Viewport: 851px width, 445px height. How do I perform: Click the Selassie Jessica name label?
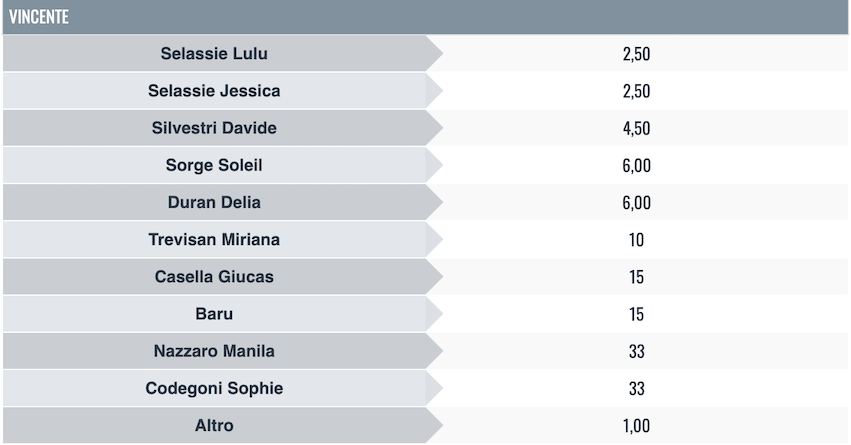tap(214, 91)
